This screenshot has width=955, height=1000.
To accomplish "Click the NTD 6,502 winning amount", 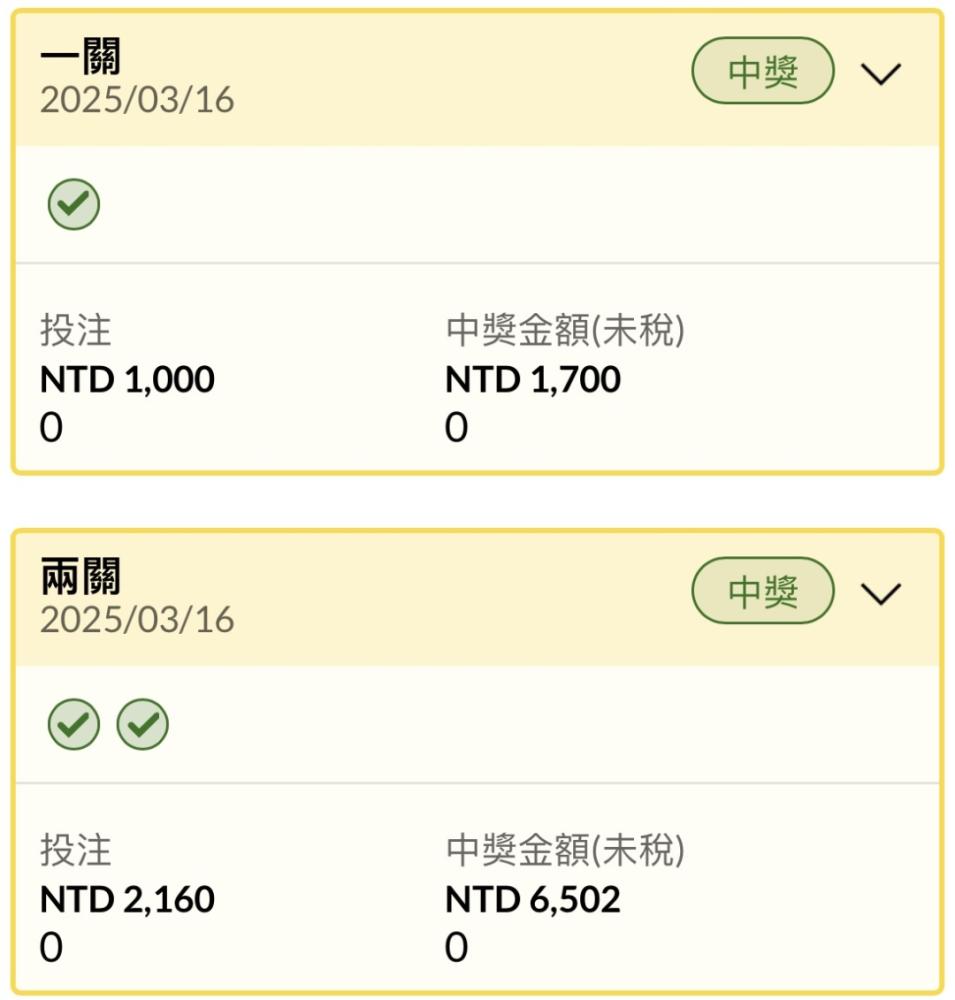I will (x=533, y=899).
